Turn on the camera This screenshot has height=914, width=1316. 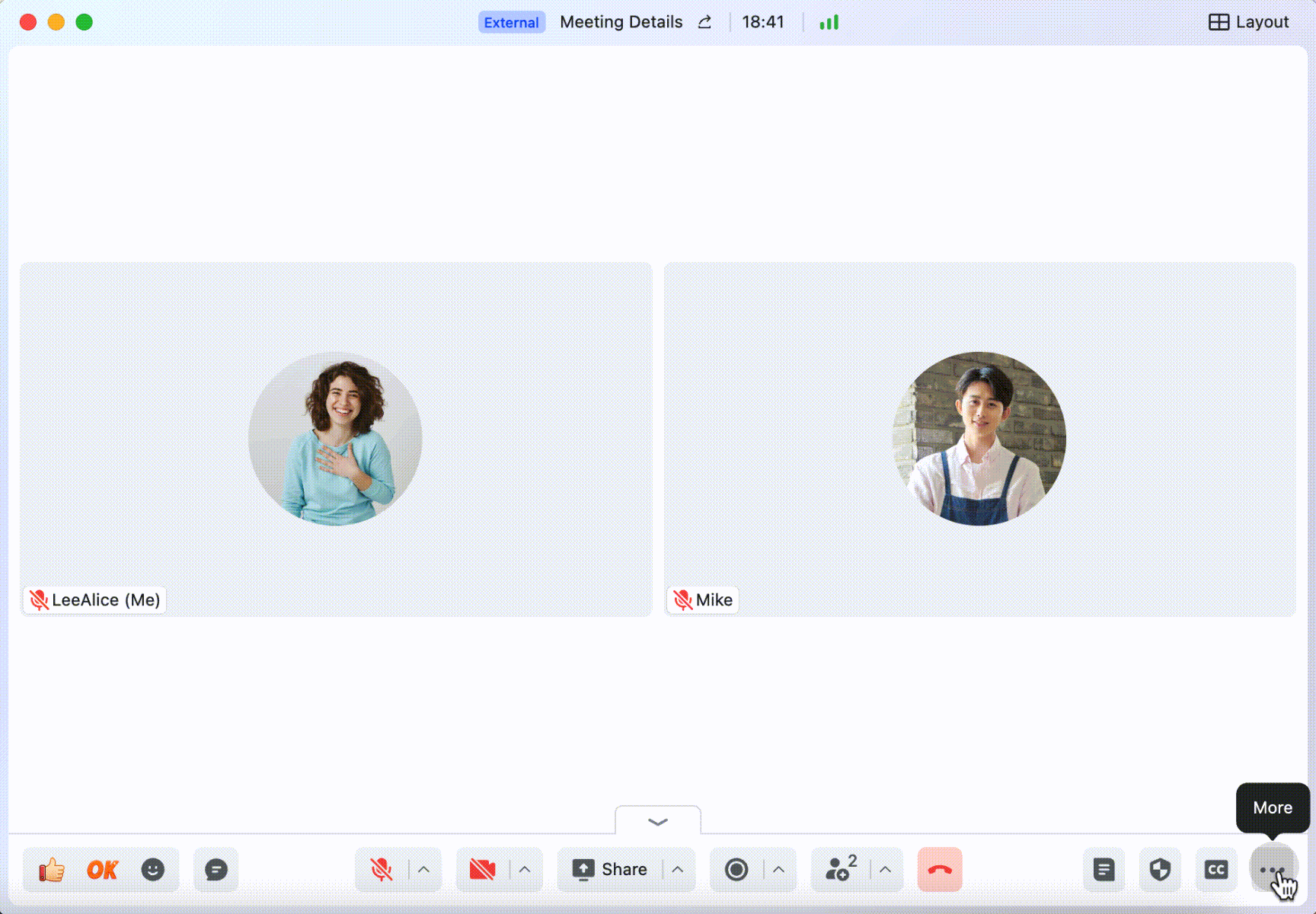pos(483,870)
